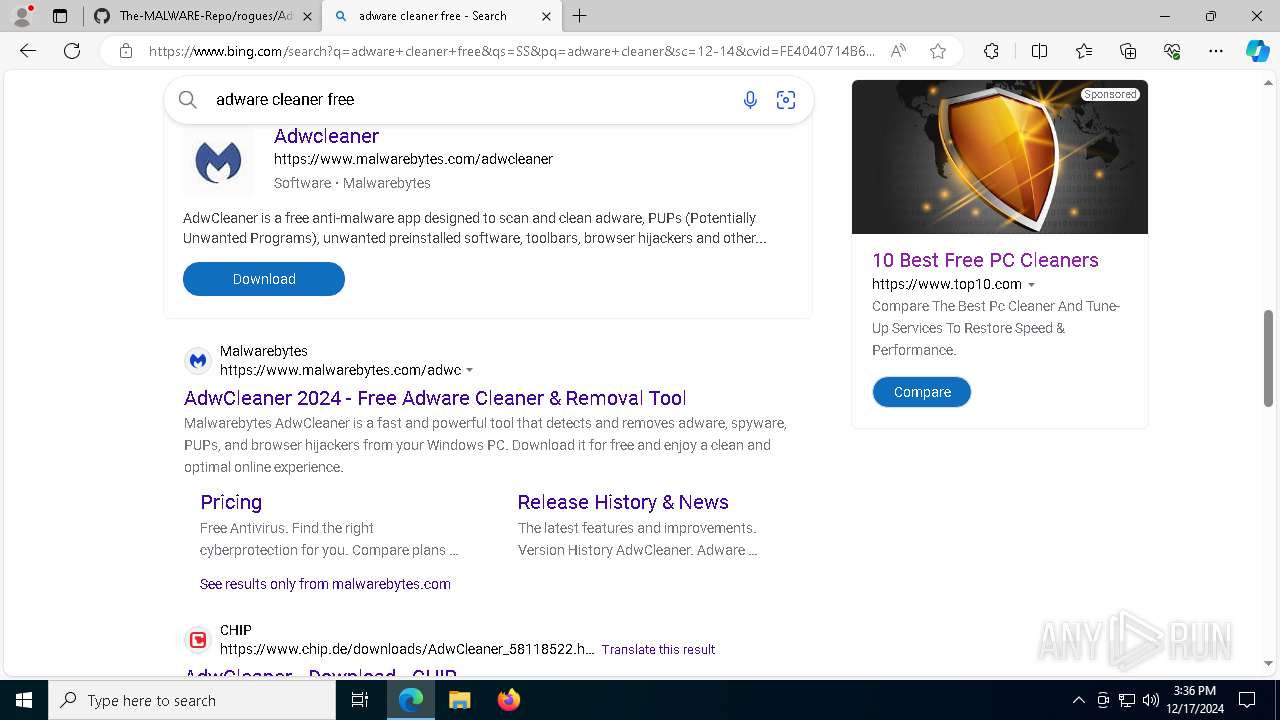The height and width of the screenshot is (720, 1280).
Task: Open tab actions menu icon
Action: tap(60, 16)
